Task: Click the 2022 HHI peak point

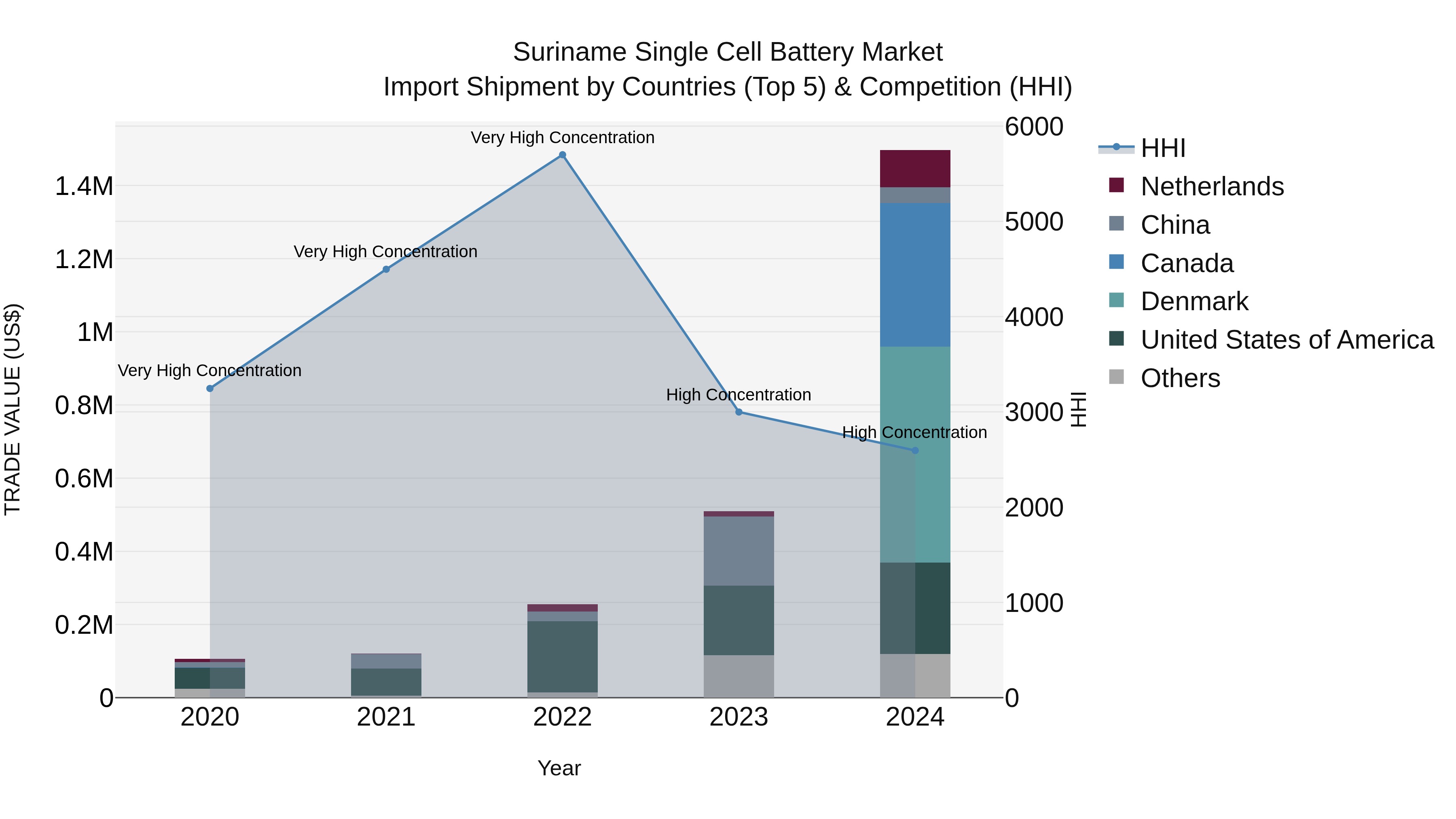Action: pyautogui.click(x=563, y=155)
